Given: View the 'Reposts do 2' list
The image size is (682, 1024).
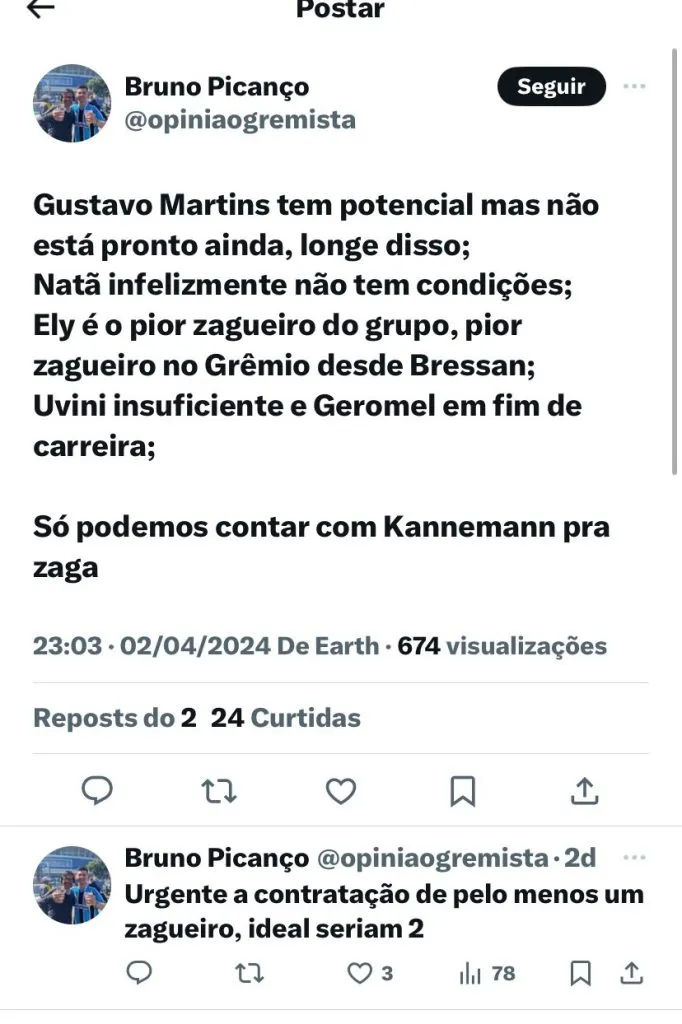Looking at the screenshot, I should coord(115,717).
